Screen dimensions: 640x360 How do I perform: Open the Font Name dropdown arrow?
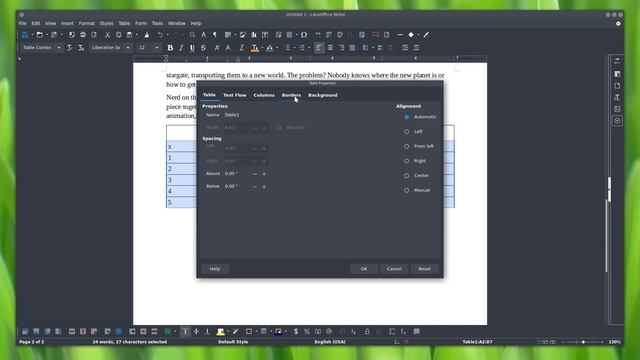point(128,48)
